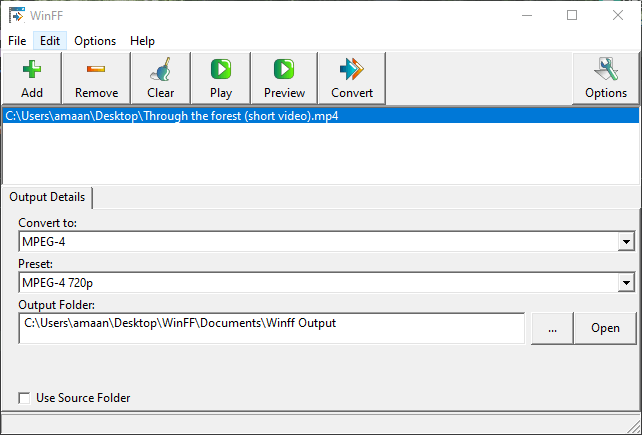Click the Output Folder path field
The image size is (642, 435).
[x=271, y=328]
